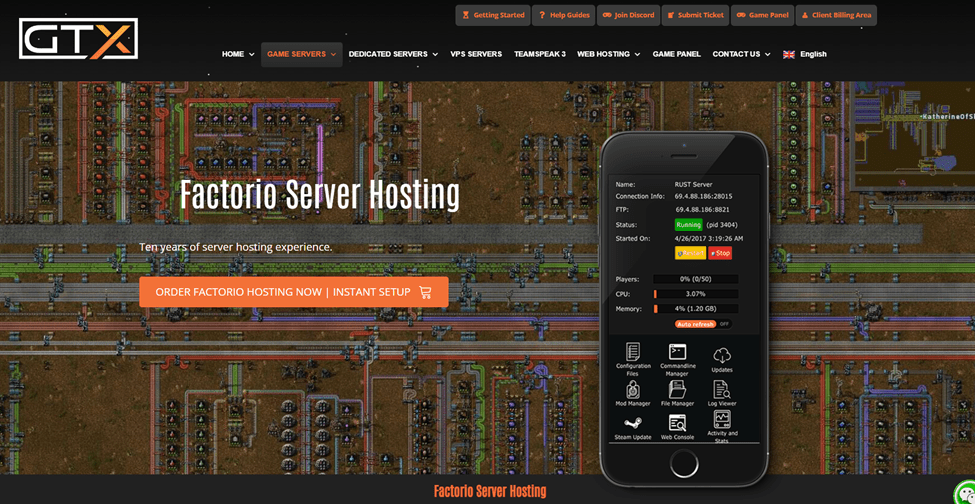
Task: Click the CPU usage bar
Action: 695,294
